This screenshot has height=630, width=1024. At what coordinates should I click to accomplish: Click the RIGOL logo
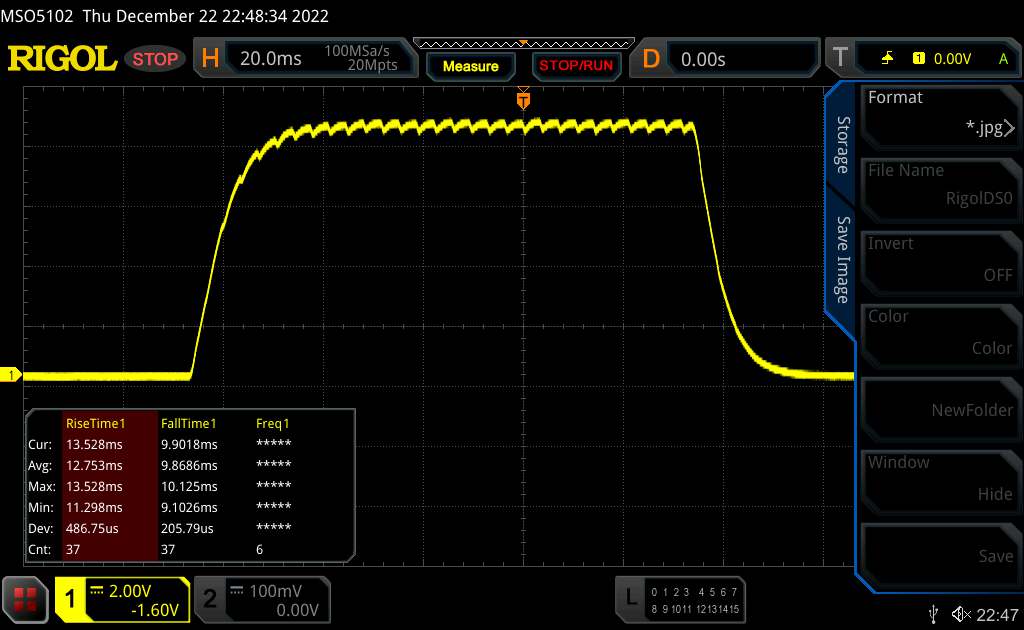click(x=62, y=59)
